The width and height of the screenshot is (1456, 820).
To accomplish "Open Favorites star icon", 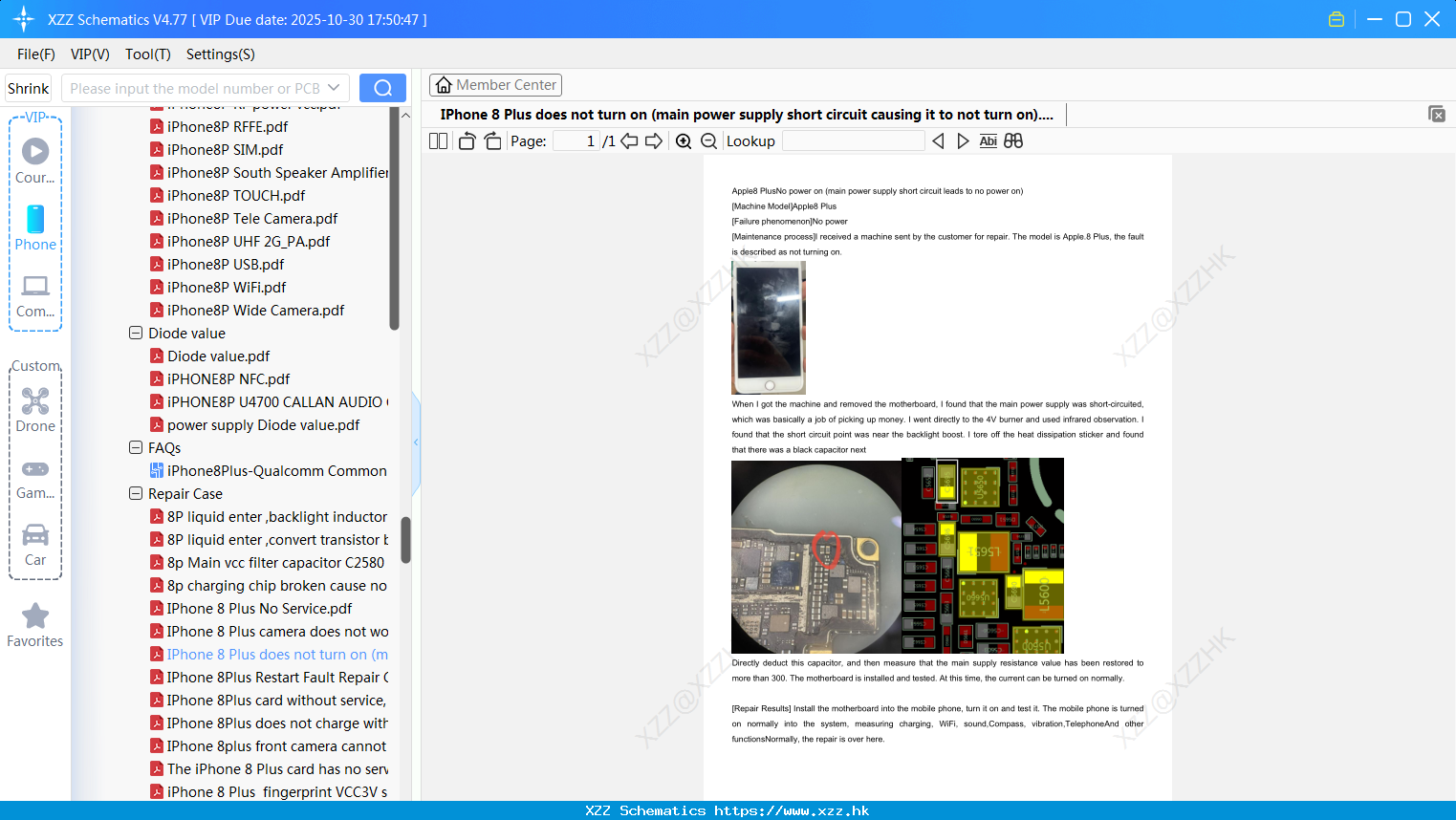I will point(35,625).
